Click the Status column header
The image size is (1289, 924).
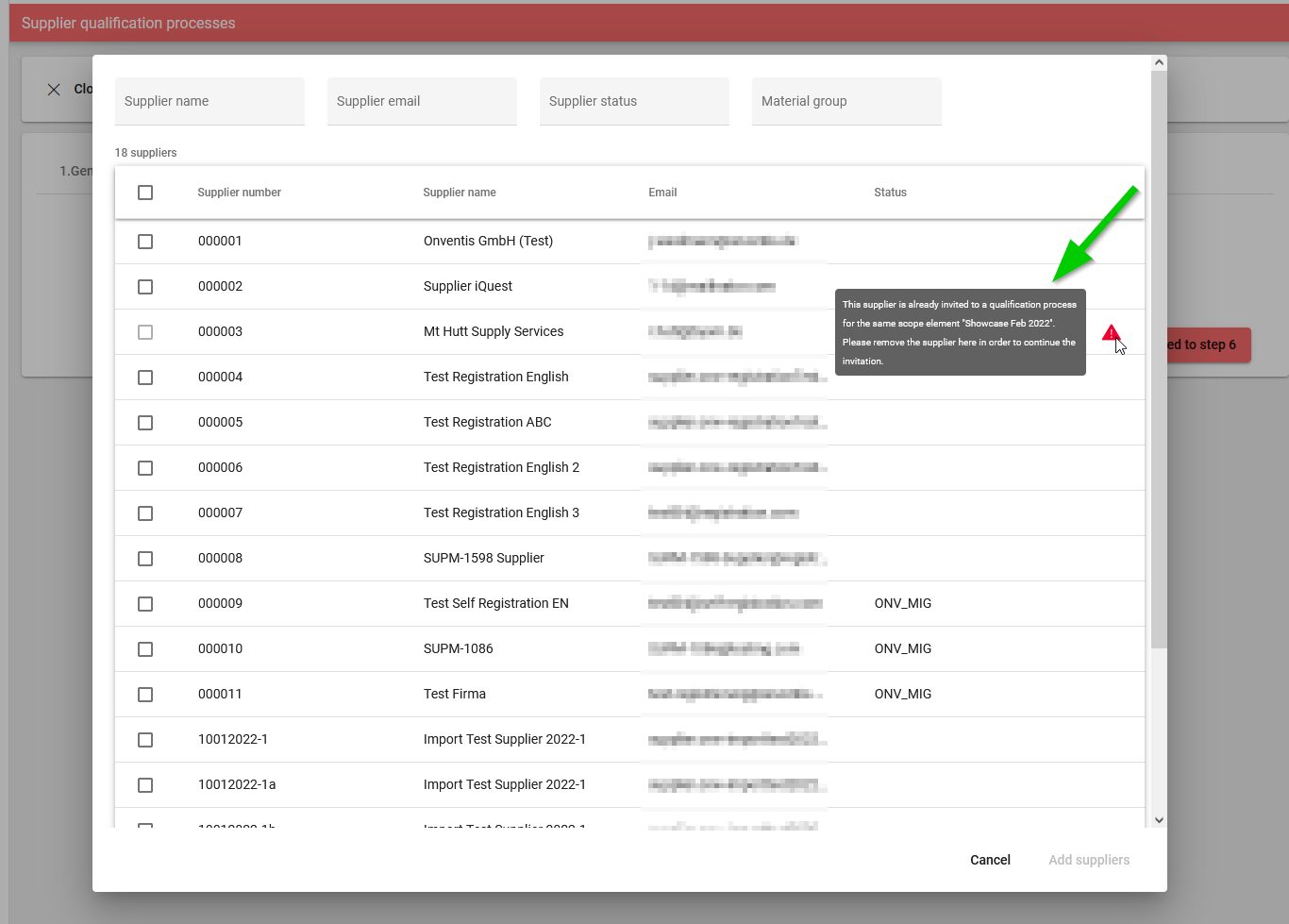pyautogui.click(x=890, y=193)
